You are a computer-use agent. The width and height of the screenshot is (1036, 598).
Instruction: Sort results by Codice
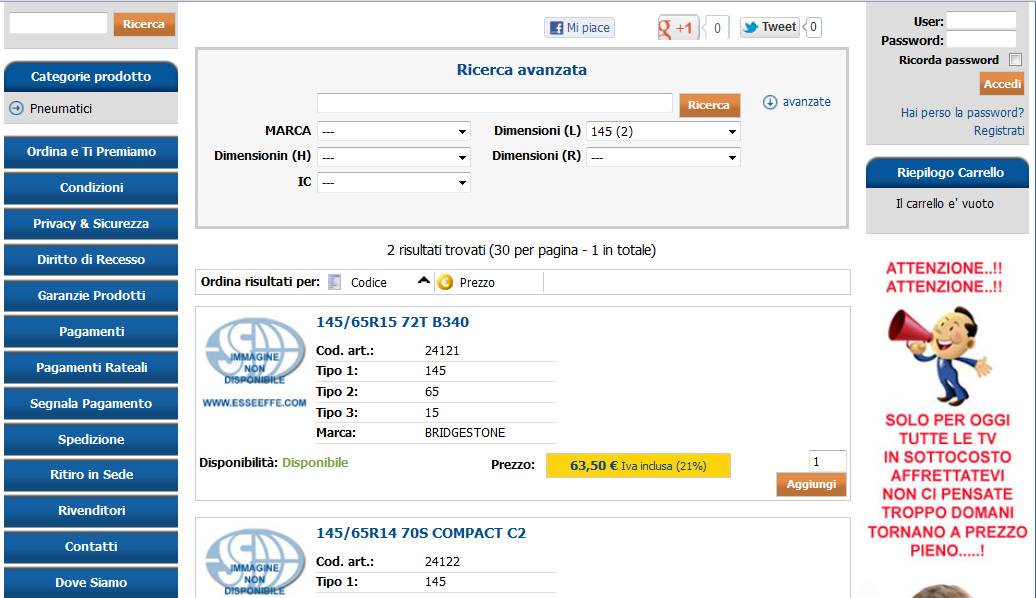pyautogui.click(x=369, y=283)
